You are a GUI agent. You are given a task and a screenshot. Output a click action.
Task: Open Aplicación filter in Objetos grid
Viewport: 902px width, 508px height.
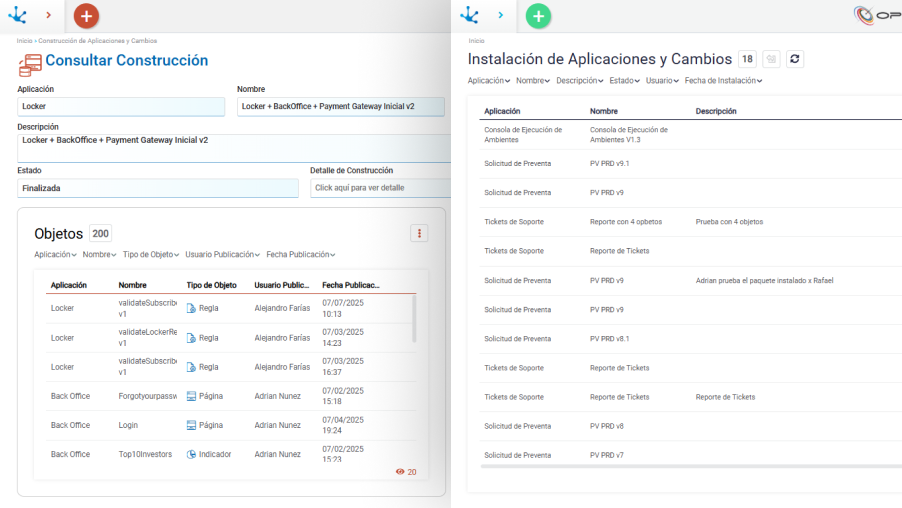click(55, 254)
